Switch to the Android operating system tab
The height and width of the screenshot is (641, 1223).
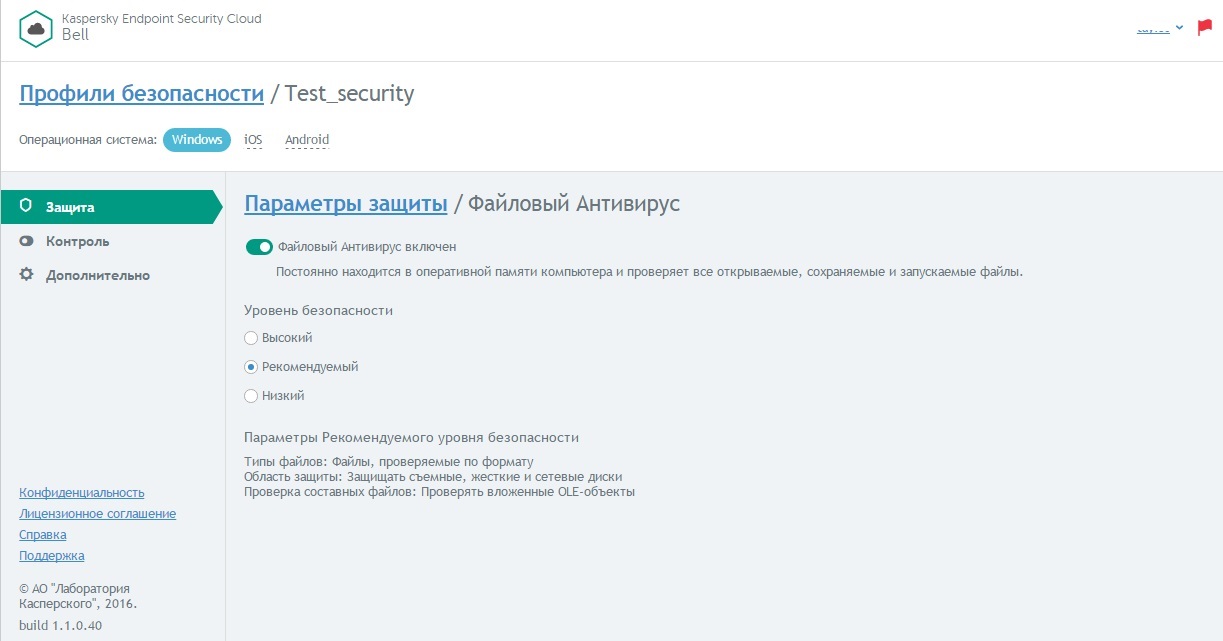307,140
